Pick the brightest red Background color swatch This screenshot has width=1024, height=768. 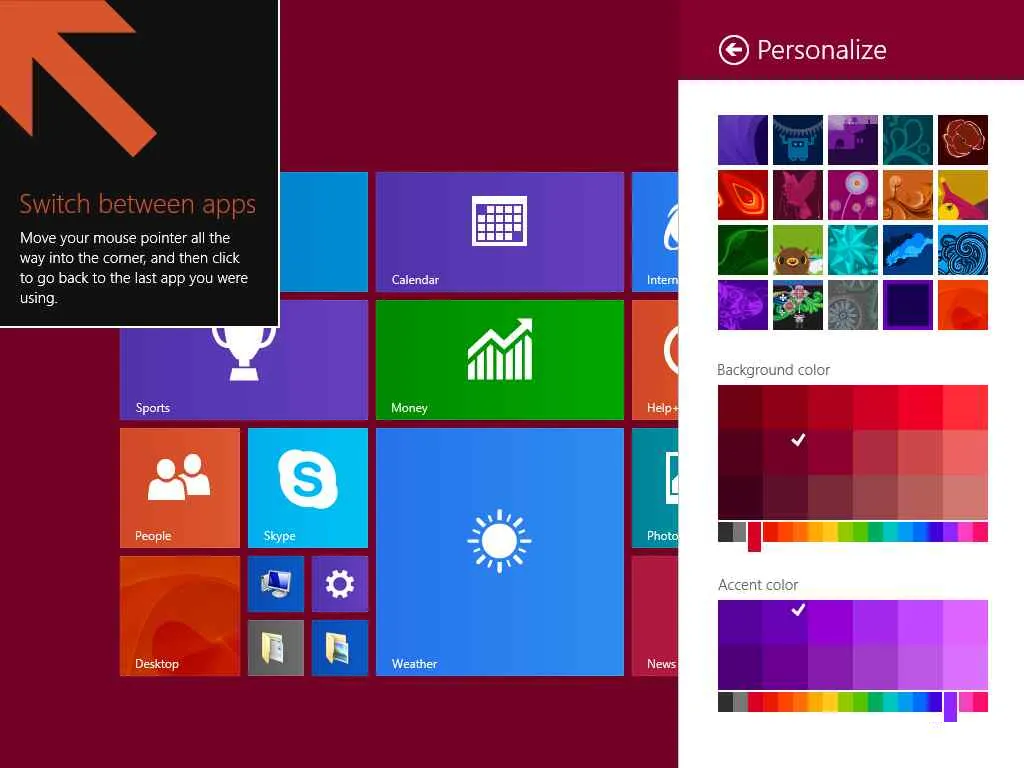tap(965, 407)
